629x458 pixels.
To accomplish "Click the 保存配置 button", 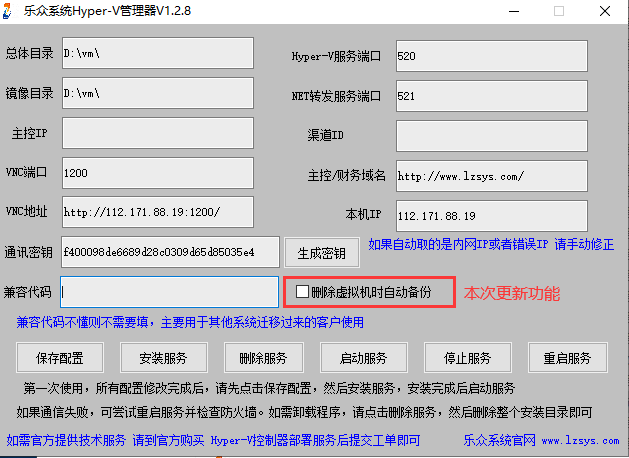I will (x=60, y=358).
